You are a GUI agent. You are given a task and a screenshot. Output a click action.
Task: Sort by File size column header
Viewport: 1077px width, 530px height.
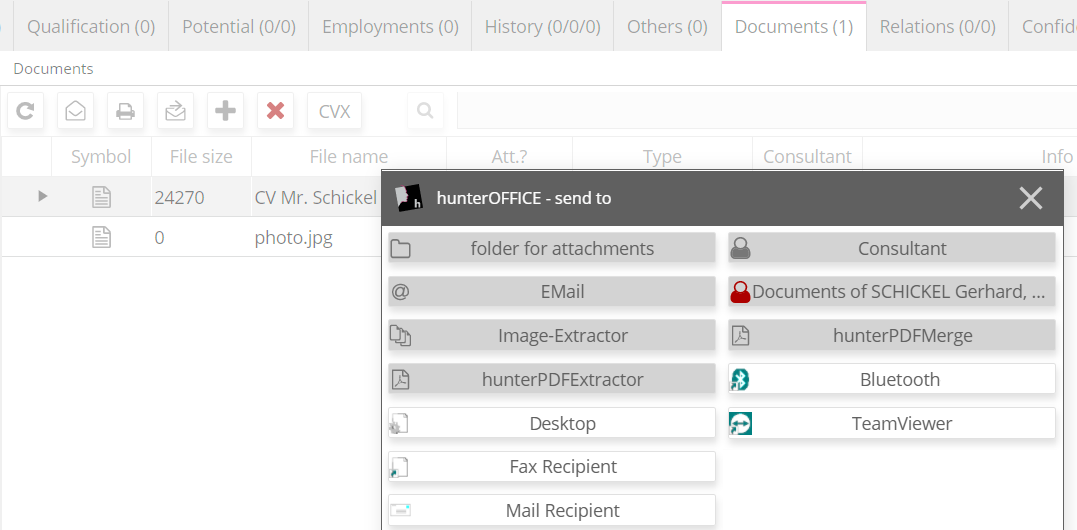click(x=201, y=157)
